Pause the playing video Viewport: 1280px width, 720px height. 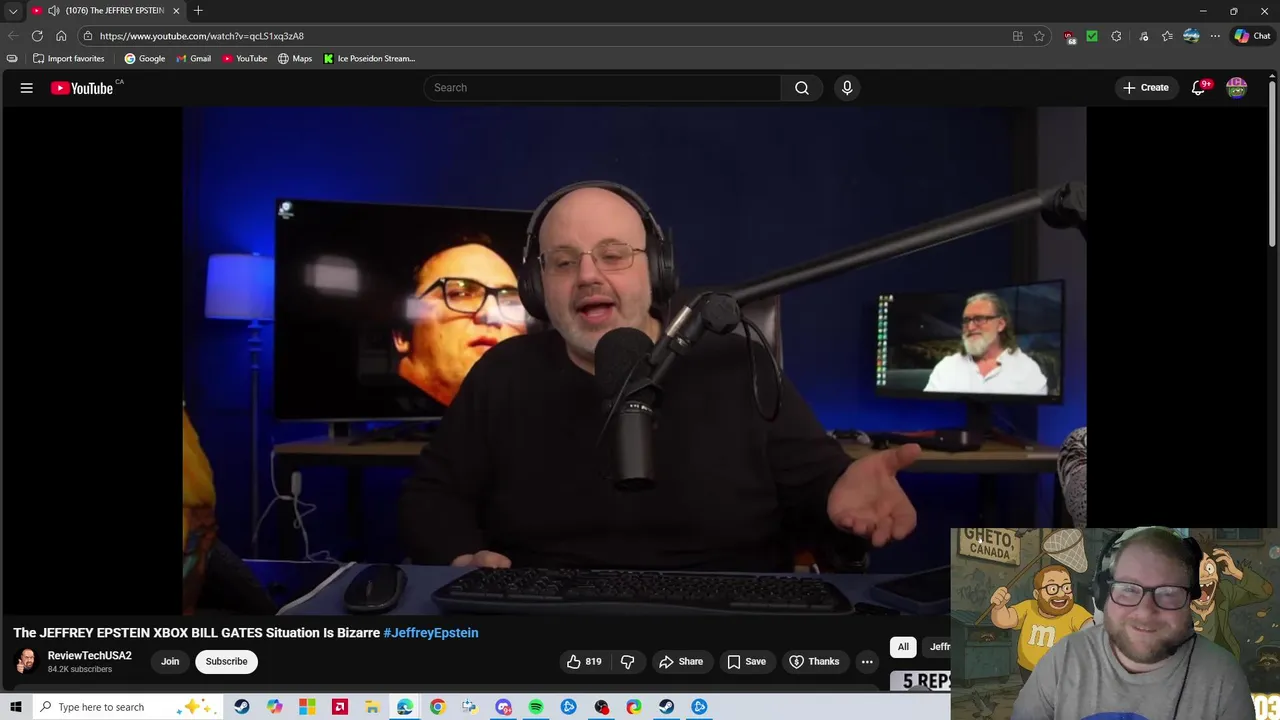click(634, 360)
